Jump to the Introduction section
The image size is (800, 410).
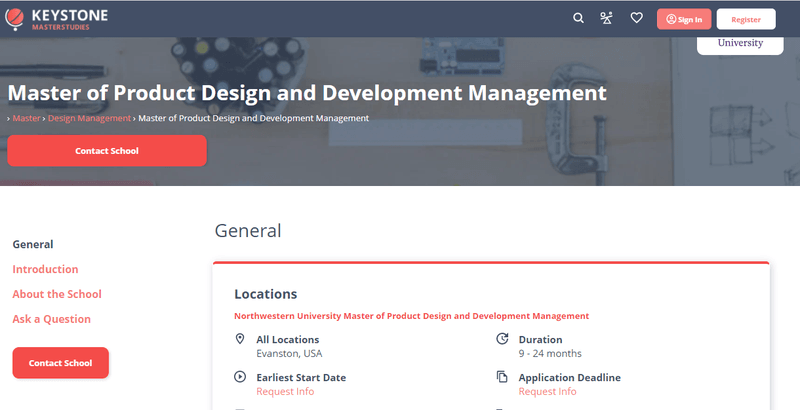[x=45, y=269]
